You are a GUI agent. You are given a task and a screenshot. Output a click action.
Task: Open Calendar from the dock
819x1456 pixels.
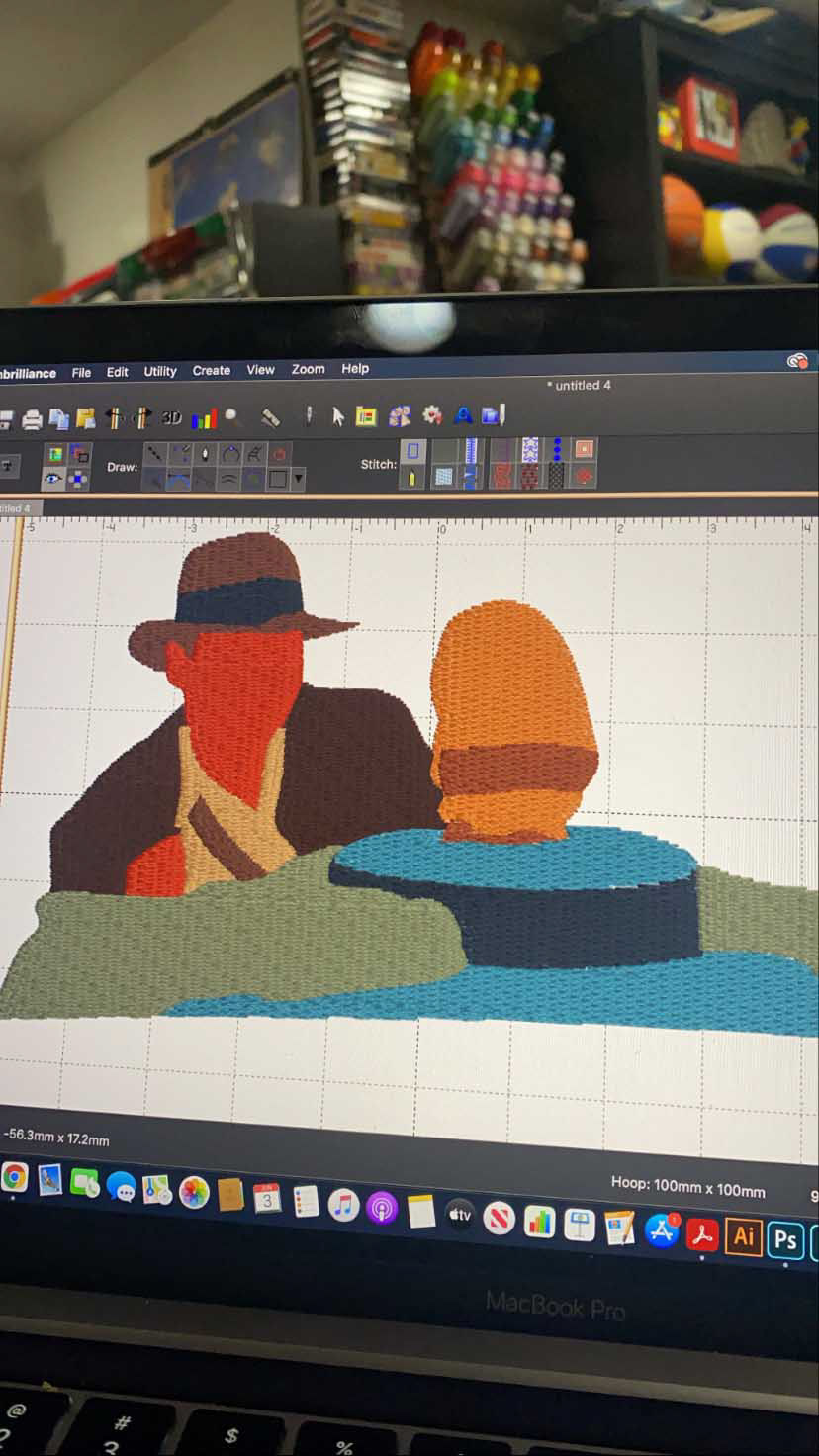267,1199
